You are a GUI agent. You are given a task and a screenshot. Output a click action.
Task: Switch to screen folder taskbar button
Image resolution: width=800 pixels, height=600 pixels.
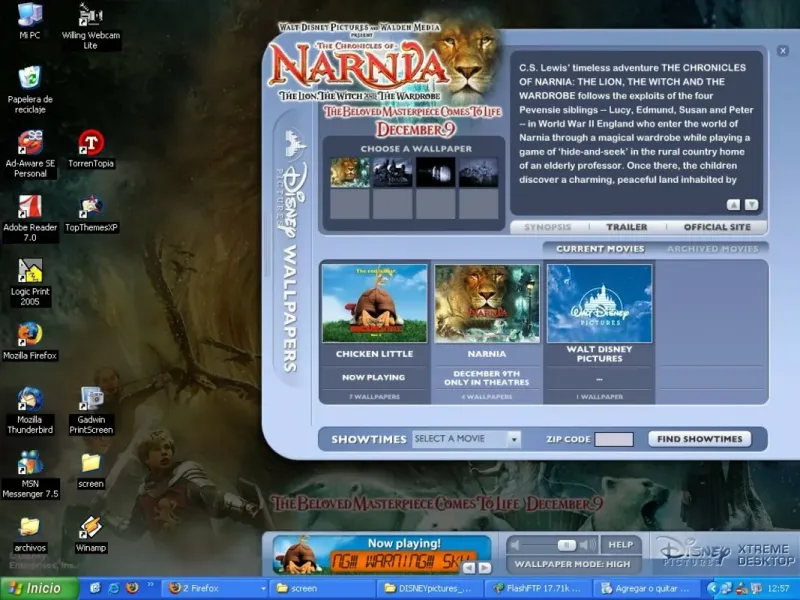(x=322, y=588)
